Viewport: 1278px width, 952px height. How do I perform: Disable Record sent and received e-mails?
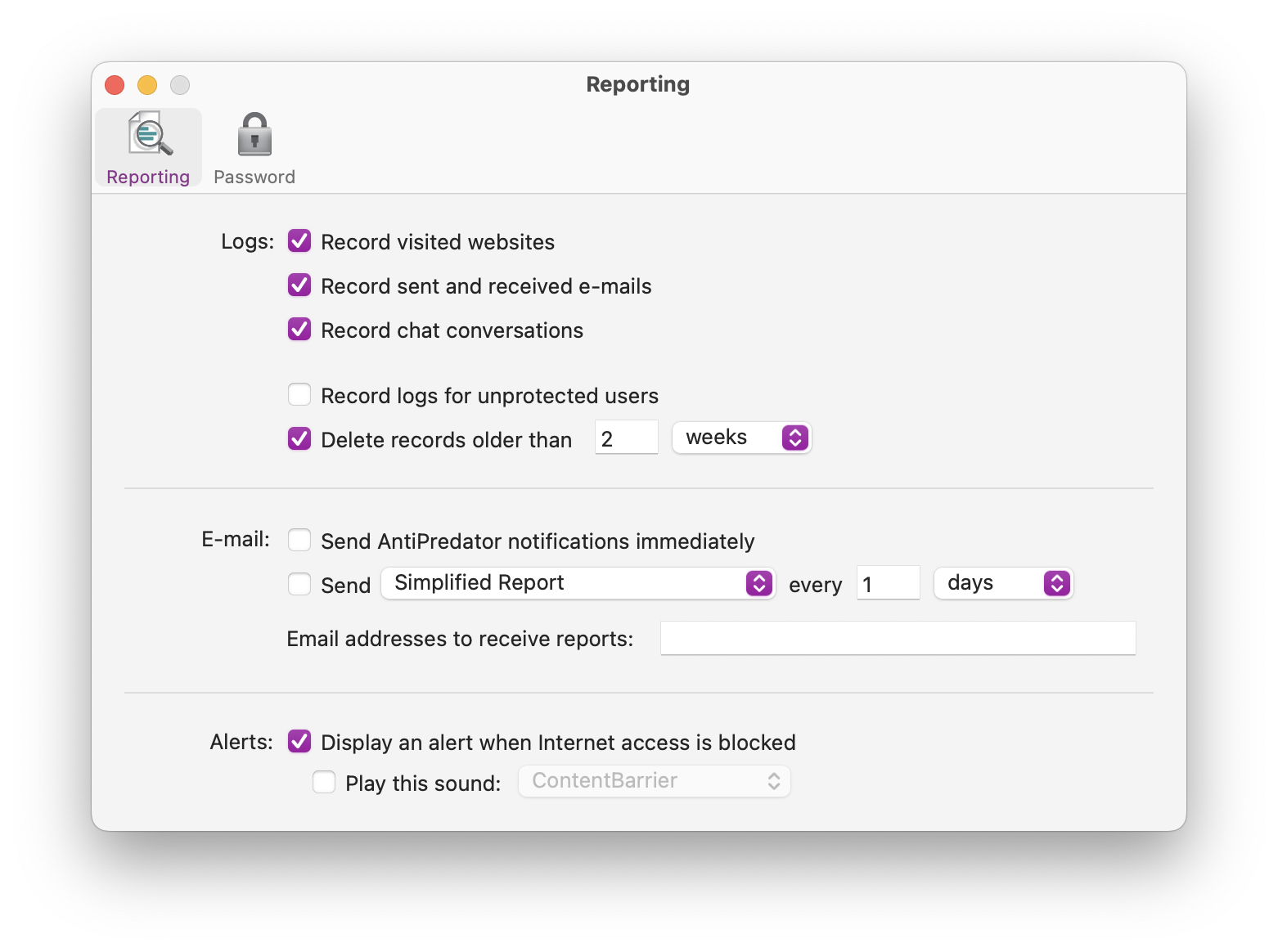pos(299,285)
